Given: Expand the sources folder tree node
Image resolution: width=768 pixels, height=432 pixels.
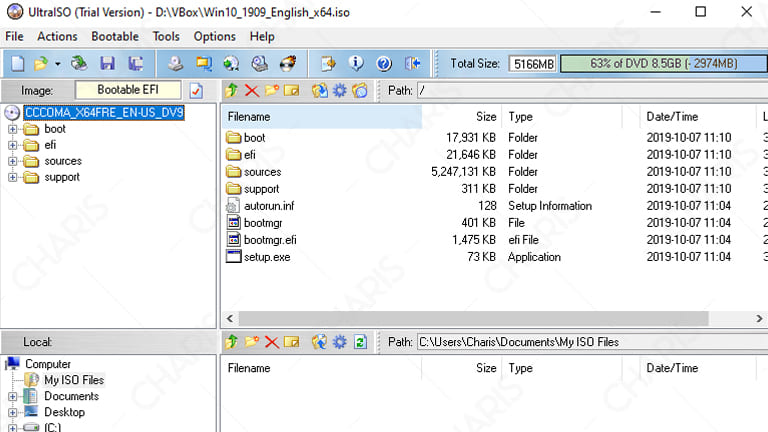Looking at the screenshot, I should 13,162.
